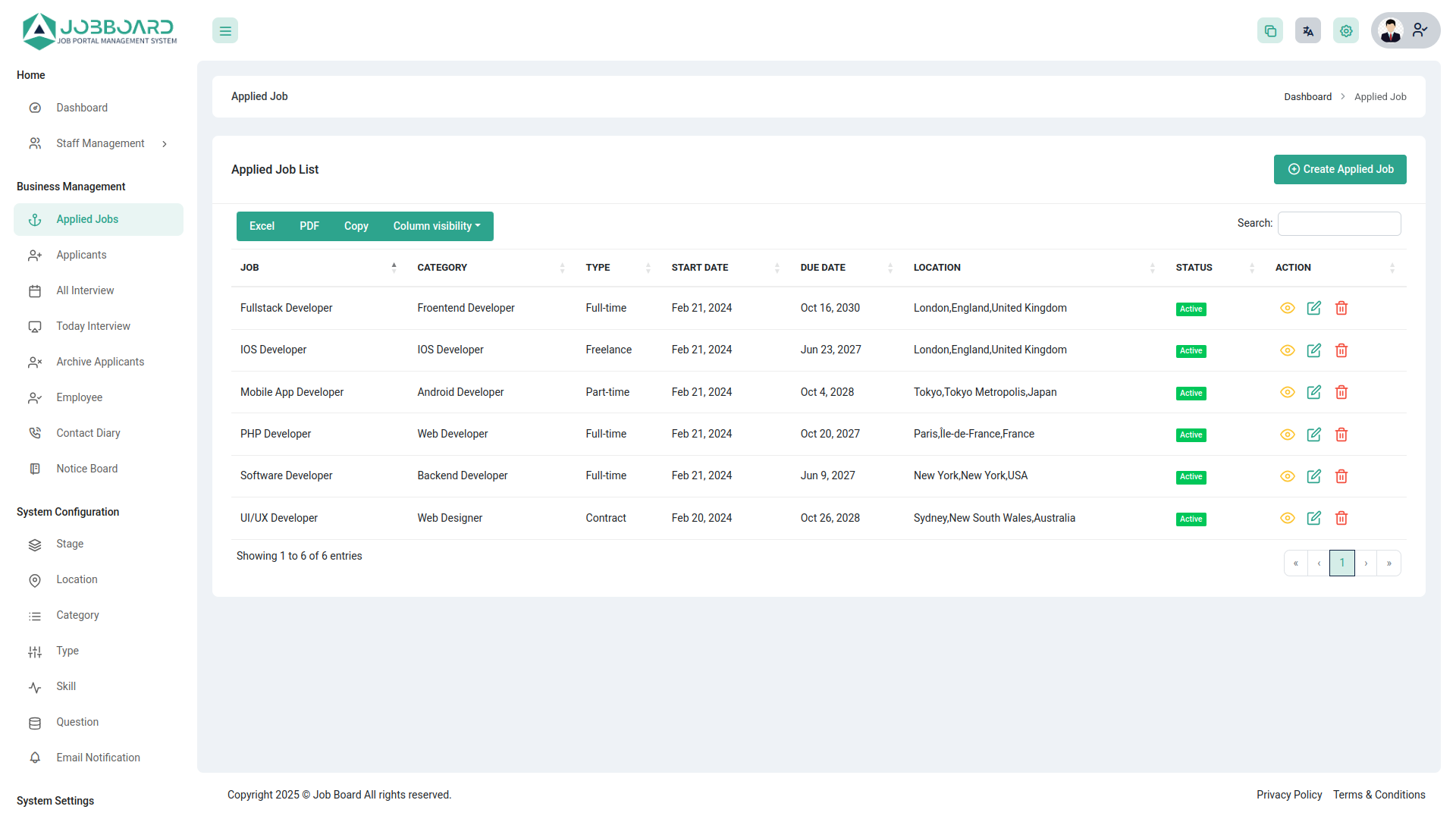View the UI/UX Developer application
The image size is (1456, 819).
click(1287, 518)
